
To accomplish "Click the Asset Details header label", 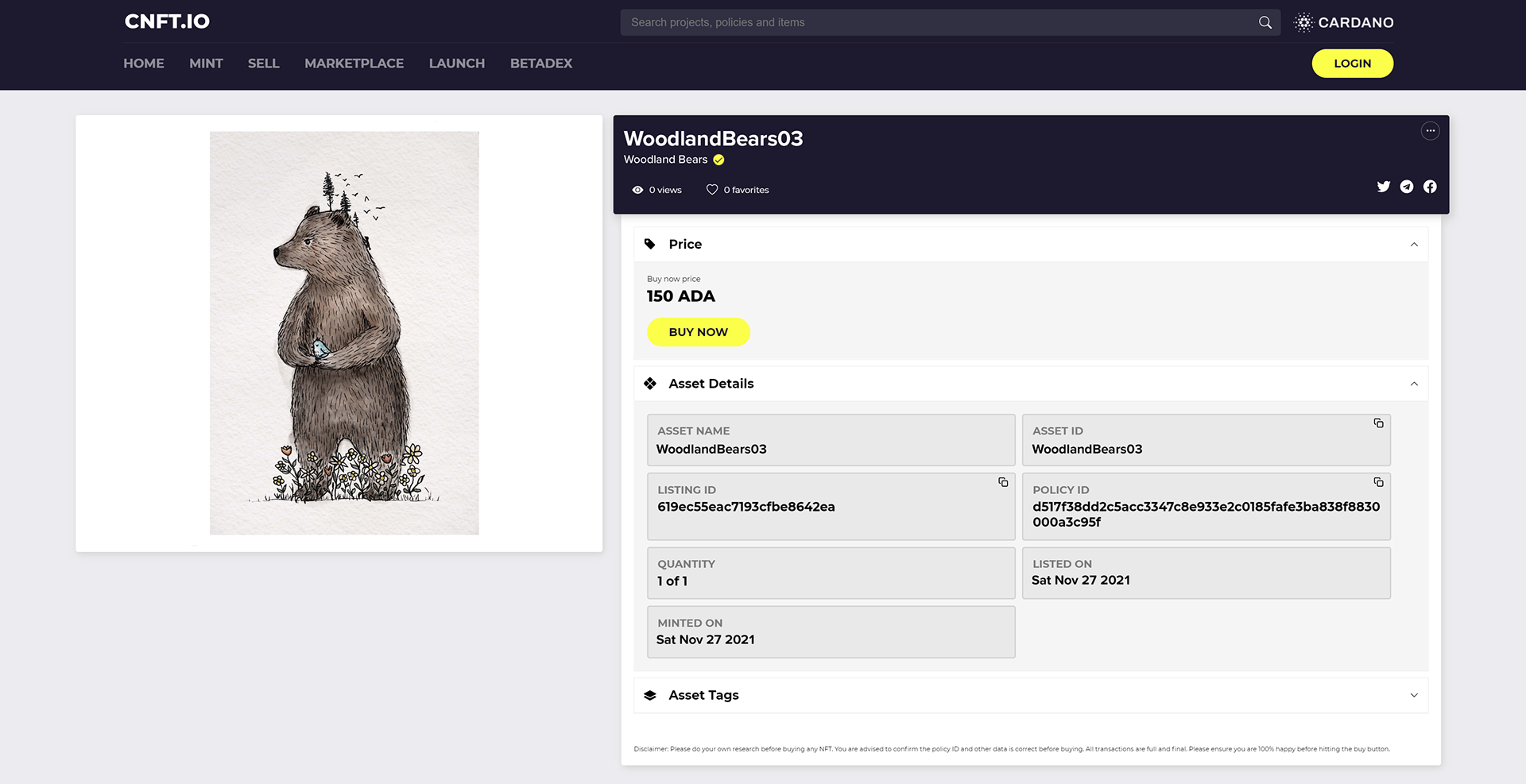I will pyautogui.click(x=711, y=384).
